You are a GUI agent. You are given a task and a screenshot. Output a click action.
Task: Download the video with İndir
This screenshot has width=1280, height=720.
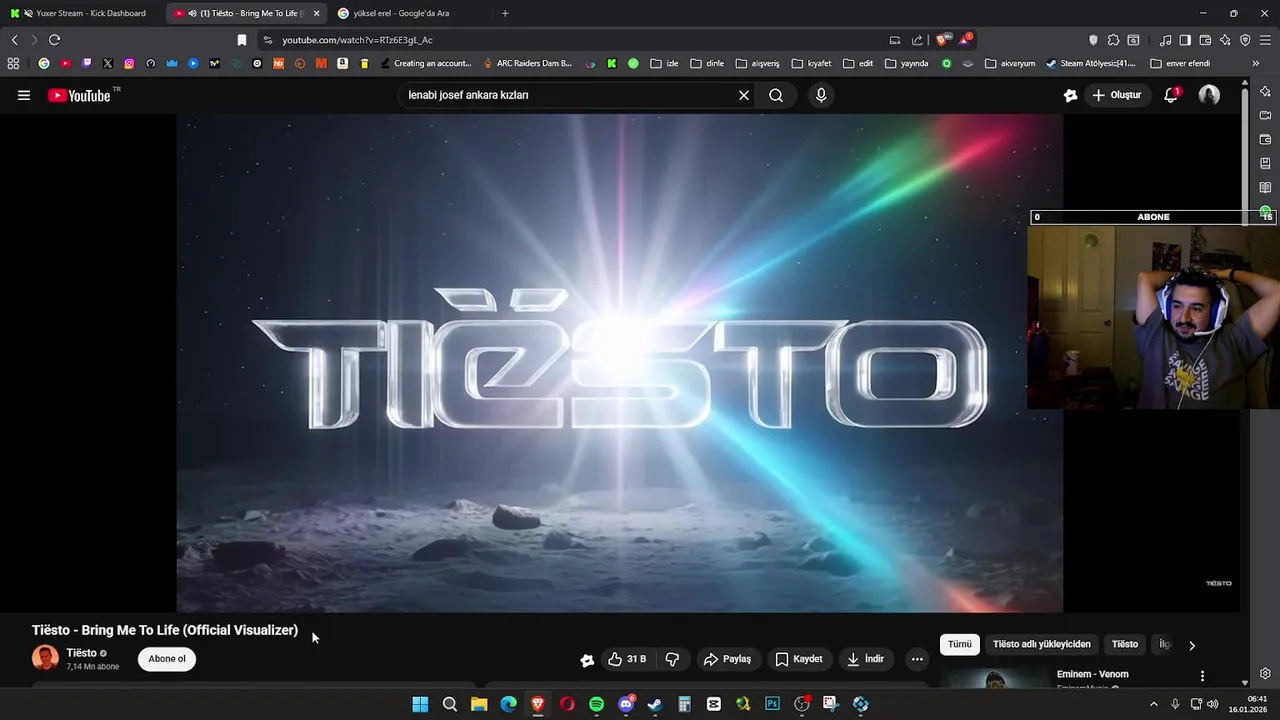(865, 659)
